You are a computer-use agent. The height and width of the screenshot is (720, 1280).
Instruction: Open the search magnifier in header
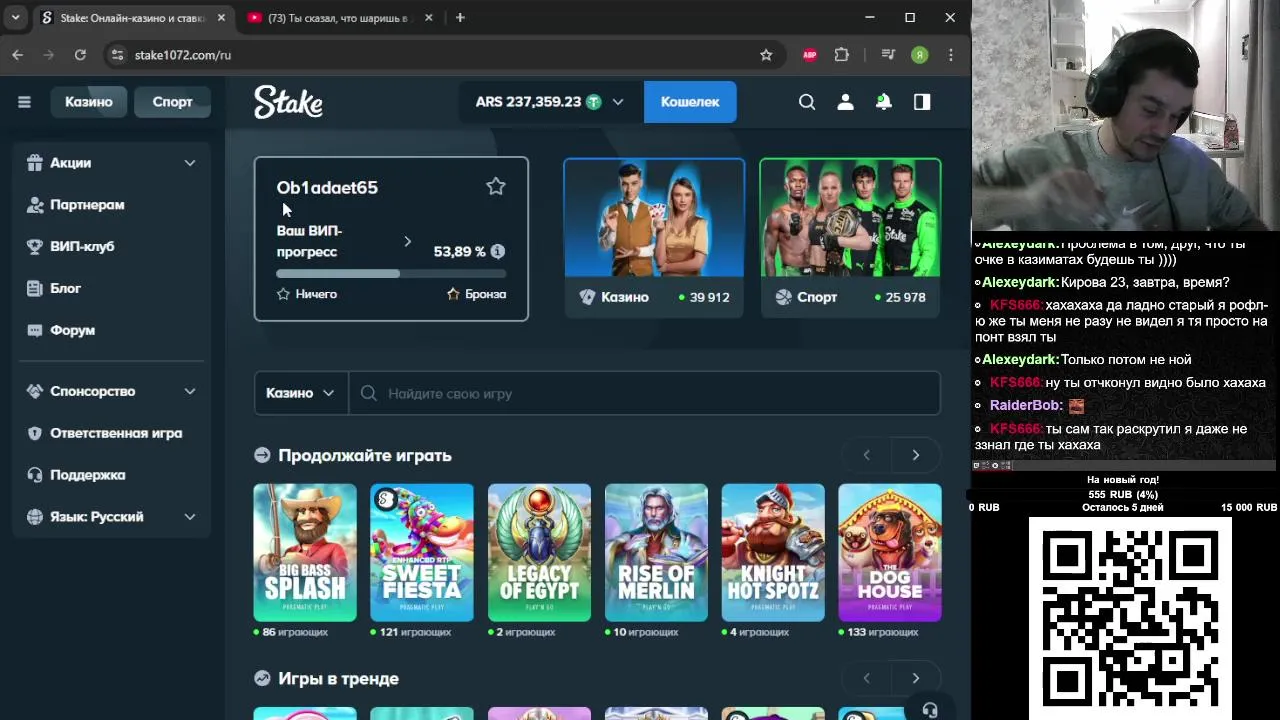coord(807,102)
